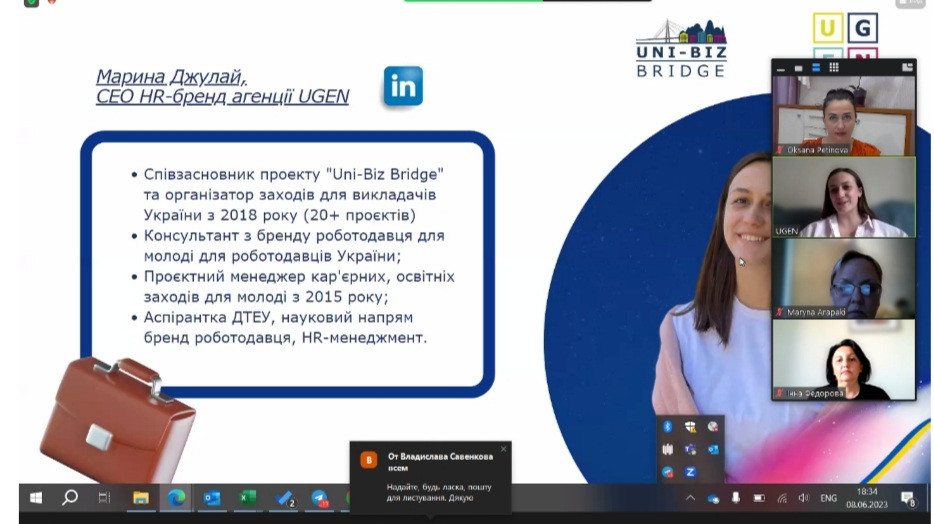Select Інна Федорова video tile

(843, 360)
